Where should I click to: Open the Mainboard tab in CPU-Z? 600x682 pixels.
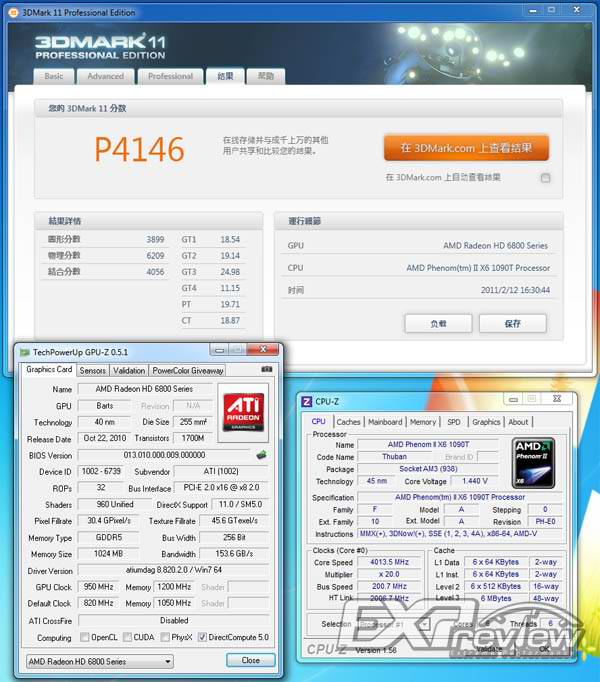385,422
